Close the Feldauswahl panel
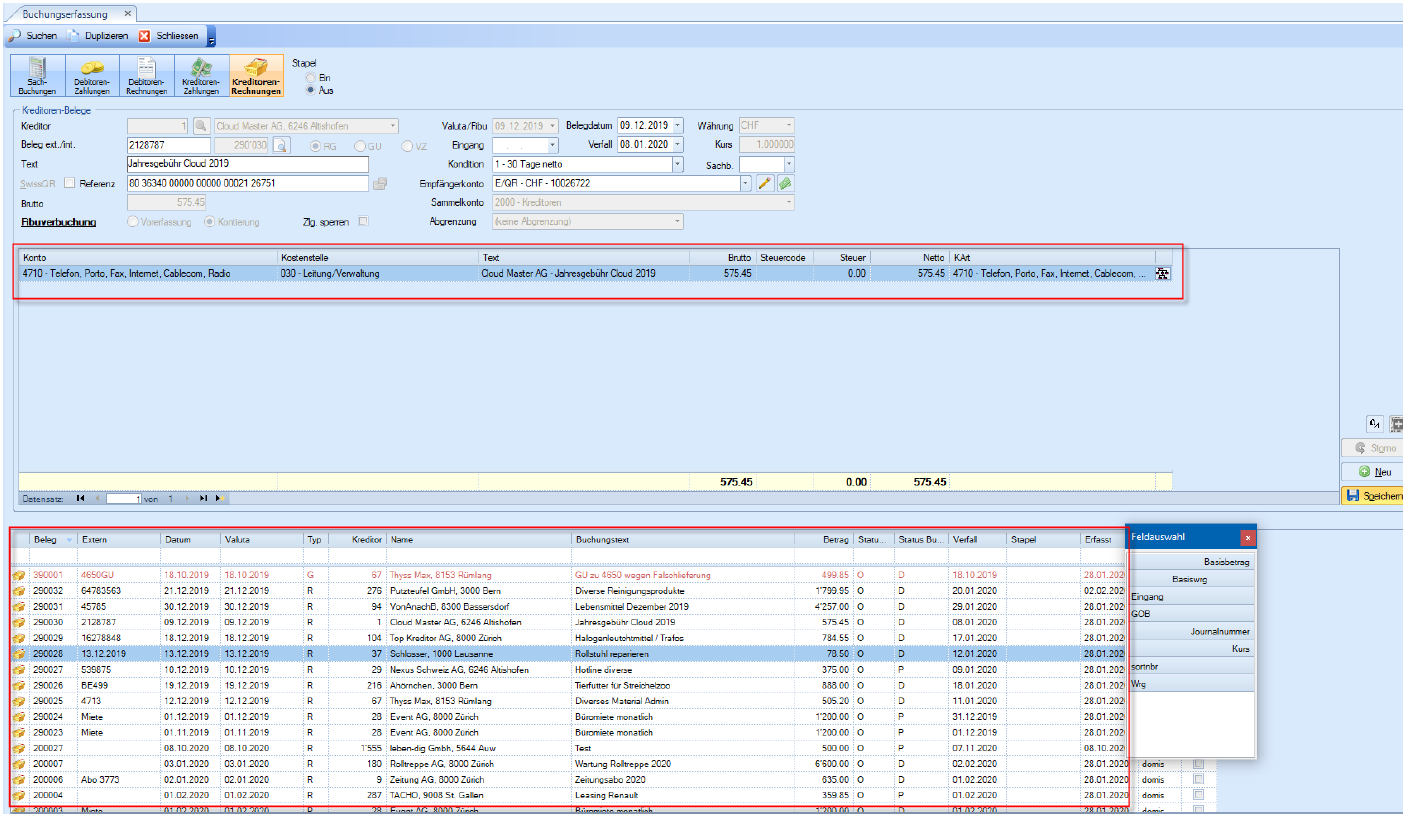Screen dimensions: 1405x817 click(1247, 538)
